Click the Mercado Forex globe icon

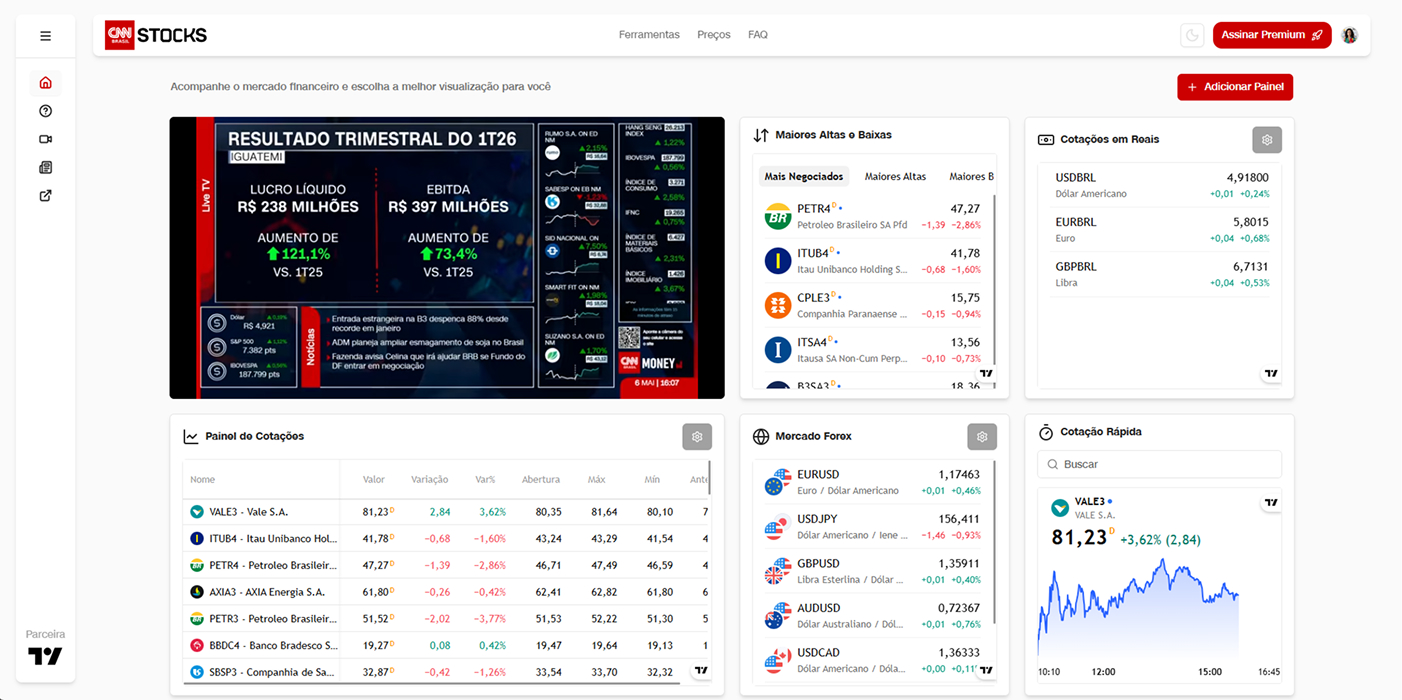[x=761, y=437]
